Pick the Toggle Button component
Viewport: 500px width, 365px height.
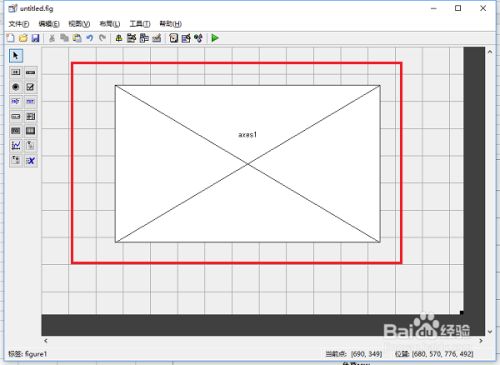point(16,131)
